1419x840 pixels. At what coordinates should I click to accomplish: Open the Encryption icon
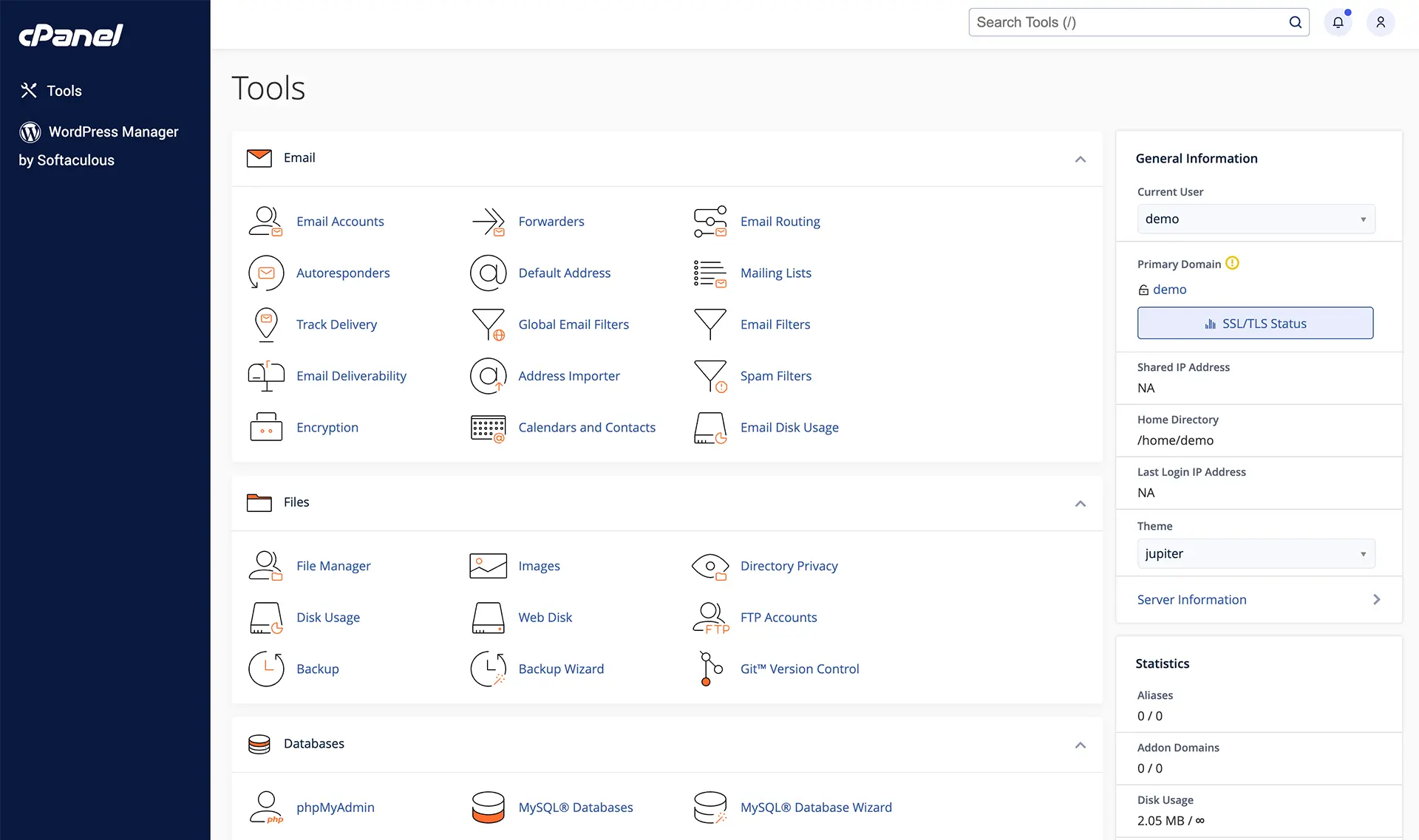(x=266, y=427)
